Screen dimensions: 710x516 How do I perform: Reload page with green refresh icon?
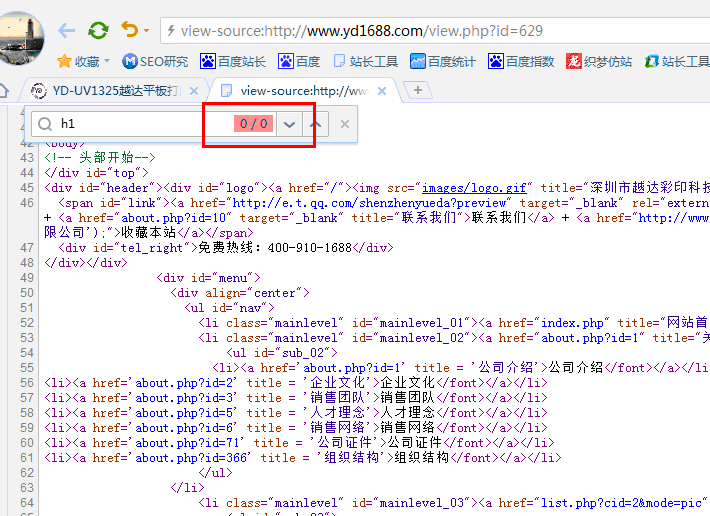click(98, 31)
